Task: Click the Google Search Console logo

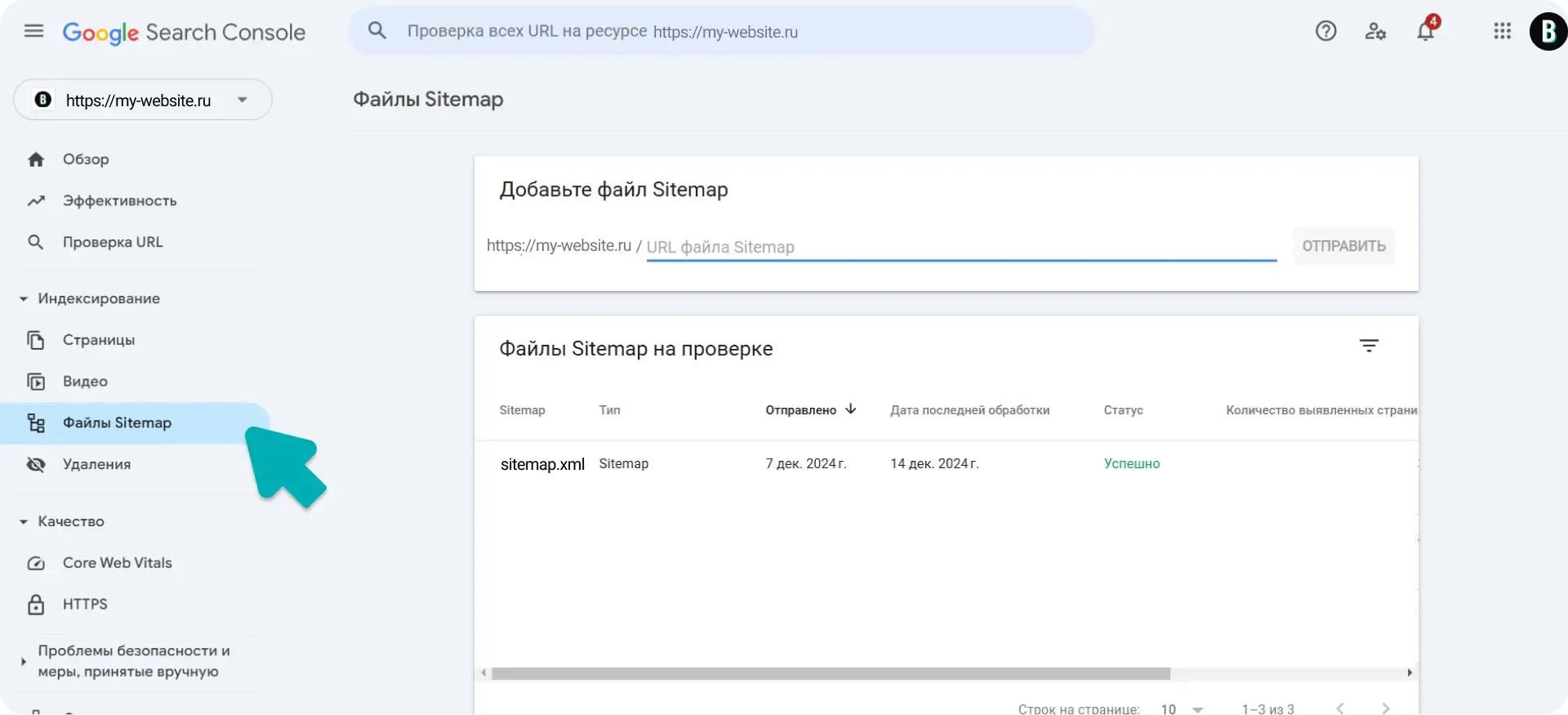Action: pos(184,33)
